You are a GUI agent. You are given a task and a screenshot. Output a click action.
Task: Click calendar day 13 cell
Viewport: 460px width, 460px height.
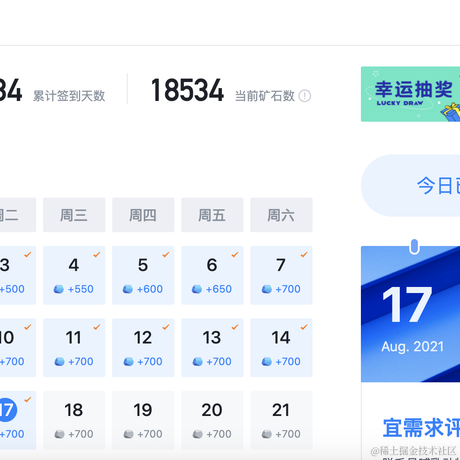(x=212, y=348)
